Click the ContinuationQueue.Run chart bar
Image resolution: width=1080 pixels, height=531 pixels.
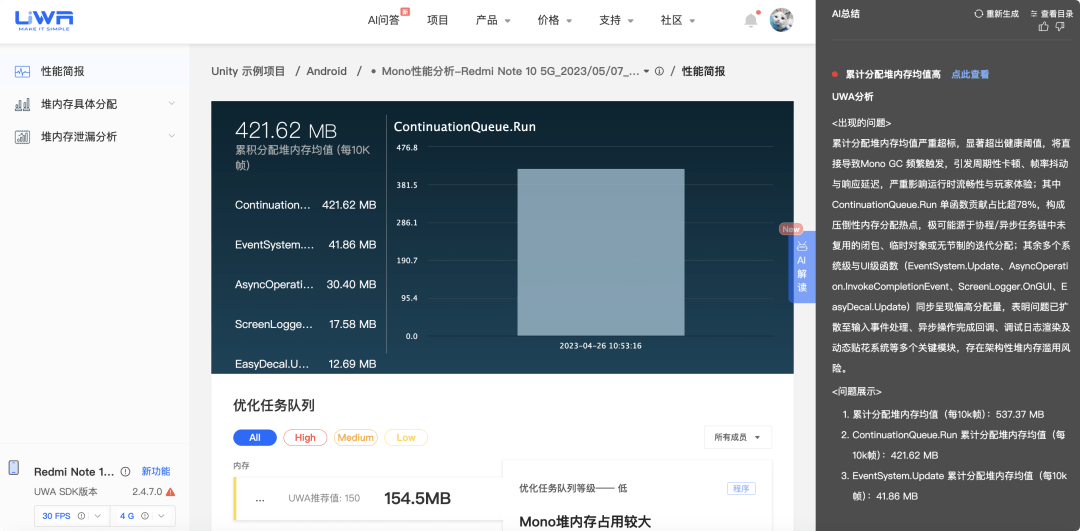coord(600,252)
